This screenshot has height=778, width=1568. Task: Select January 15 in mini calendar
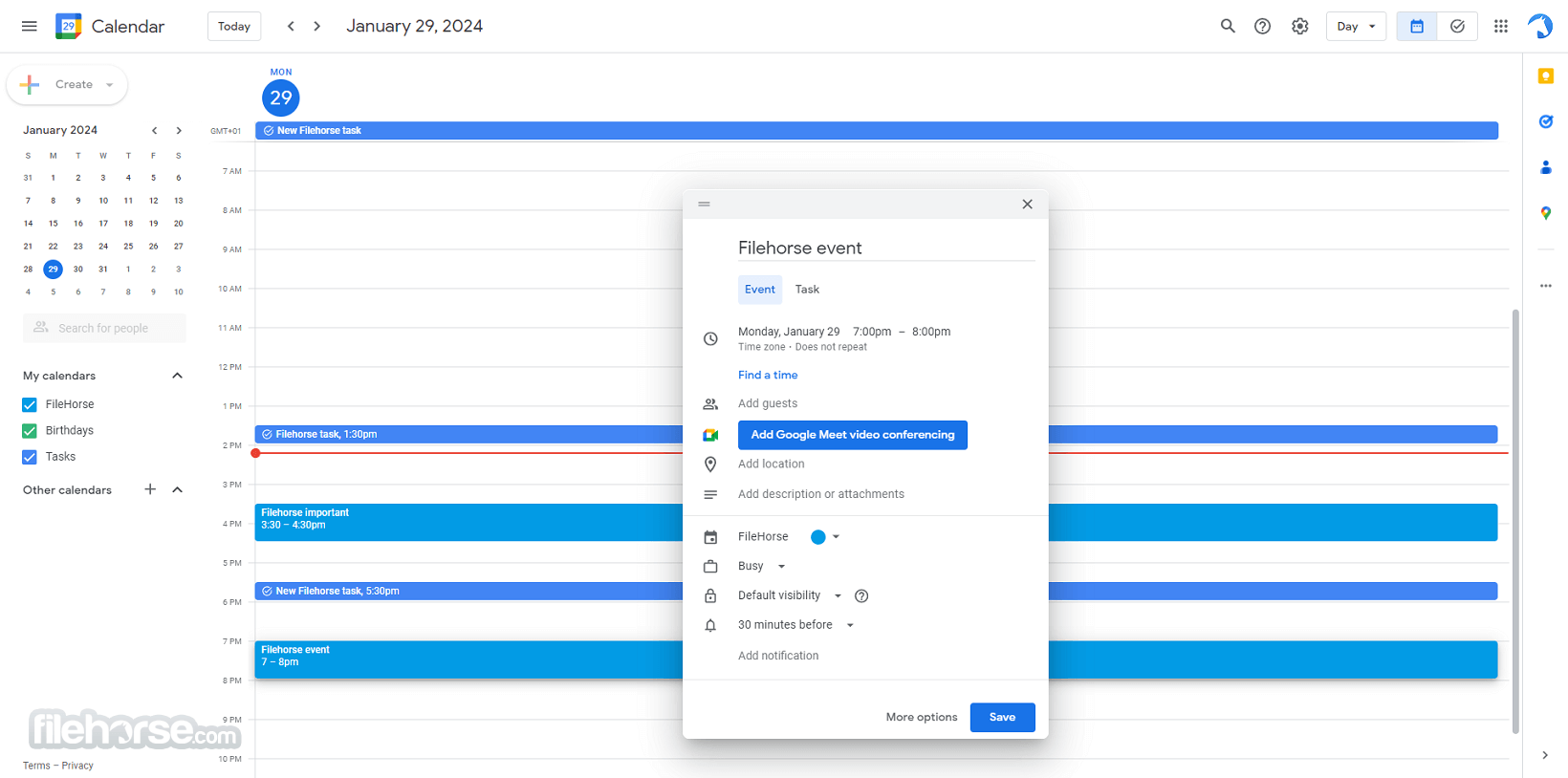54,224
